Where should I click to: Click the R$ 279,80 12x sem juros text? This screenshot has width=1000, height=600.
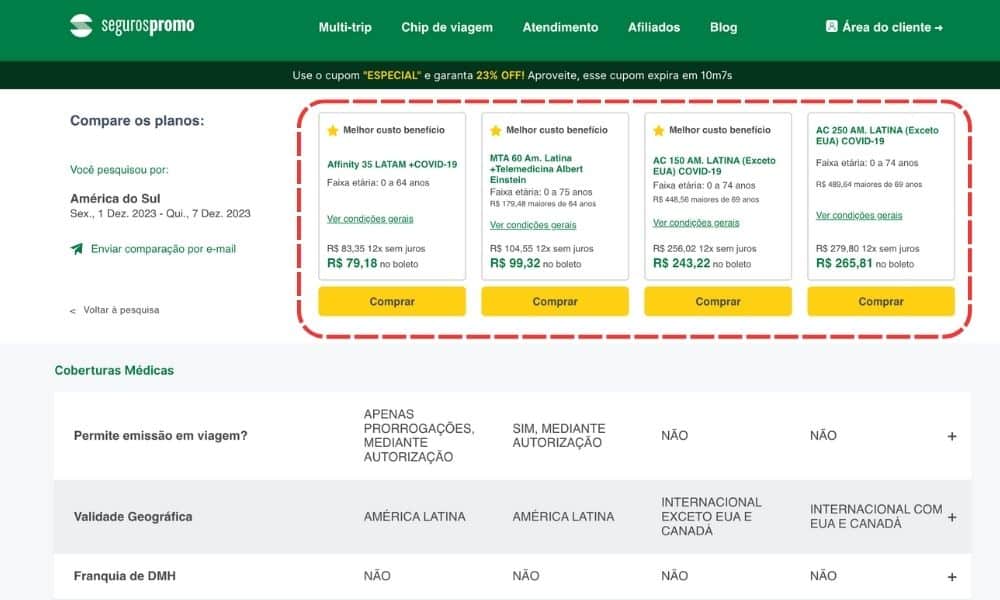coord(867,248)
